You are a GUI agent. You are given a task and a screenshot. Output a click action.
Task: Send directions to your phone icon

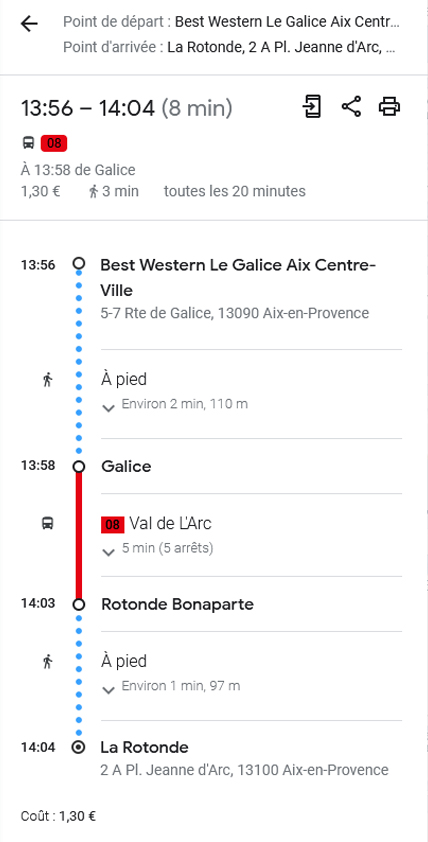tap(312, 106)
